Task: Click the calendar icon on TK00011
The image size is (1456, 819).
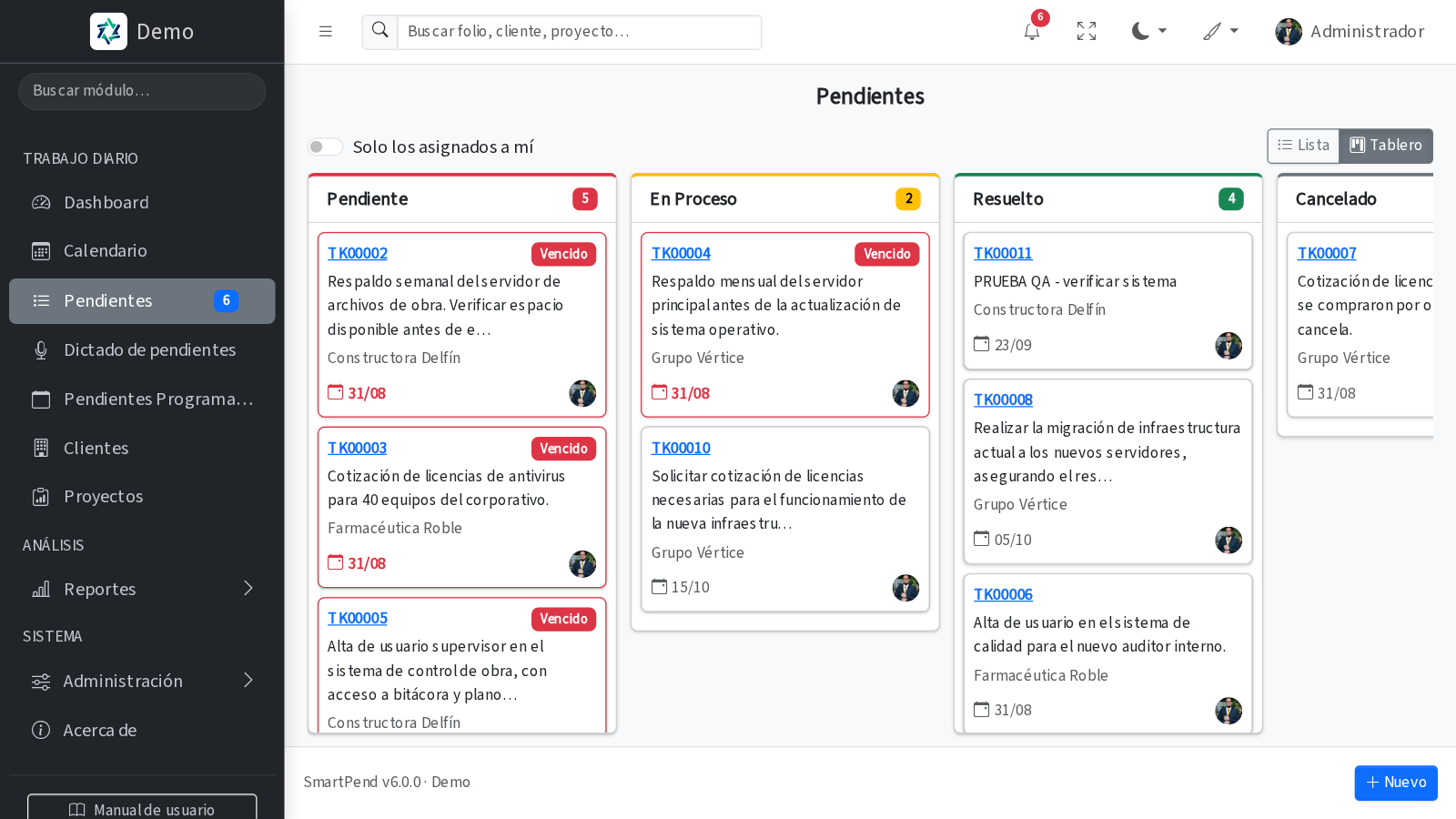Action: (x=982, y=344)
